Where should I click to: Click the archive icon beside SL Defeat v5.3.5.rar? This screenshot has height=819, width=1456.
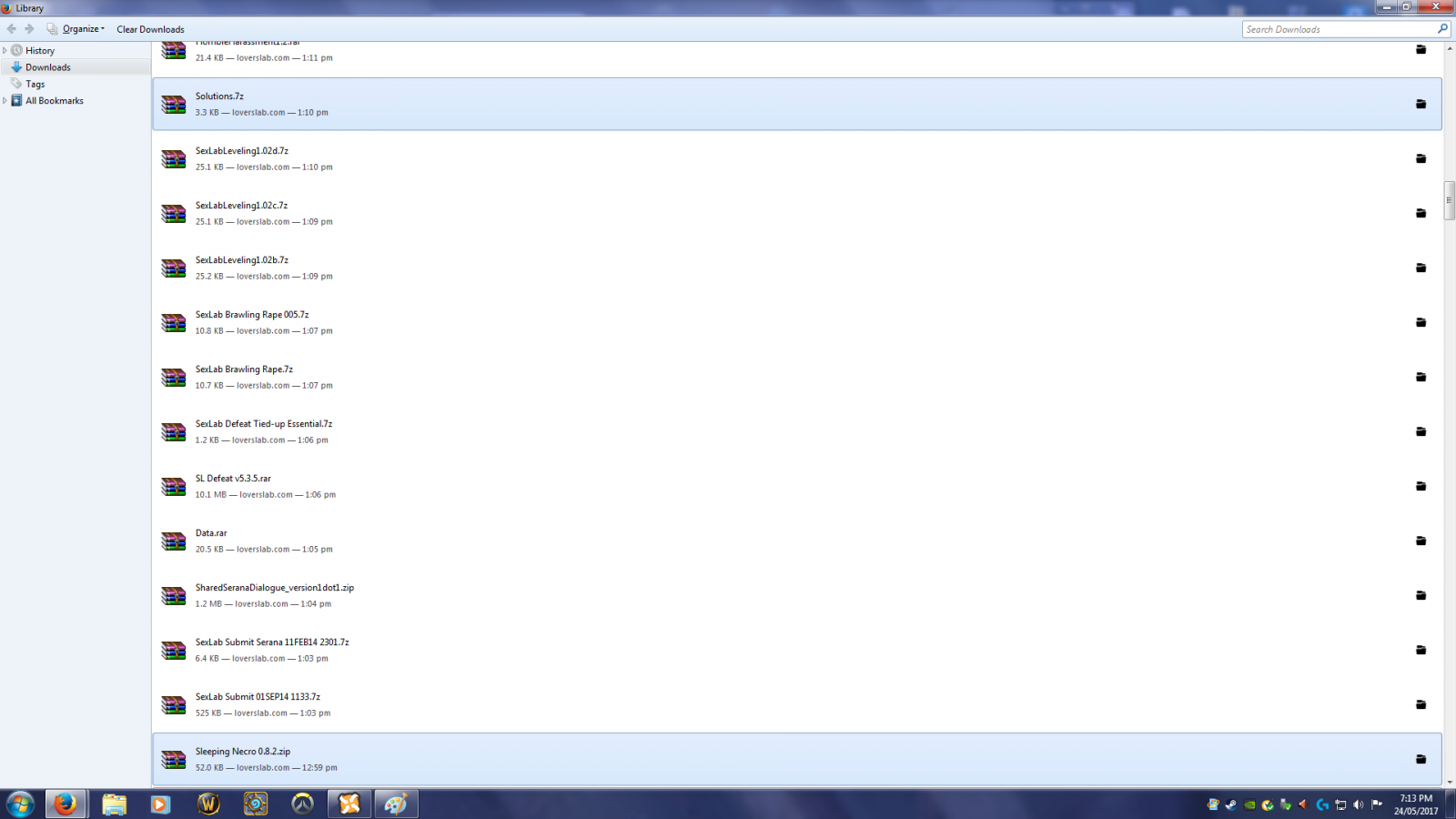pos(174,487)
